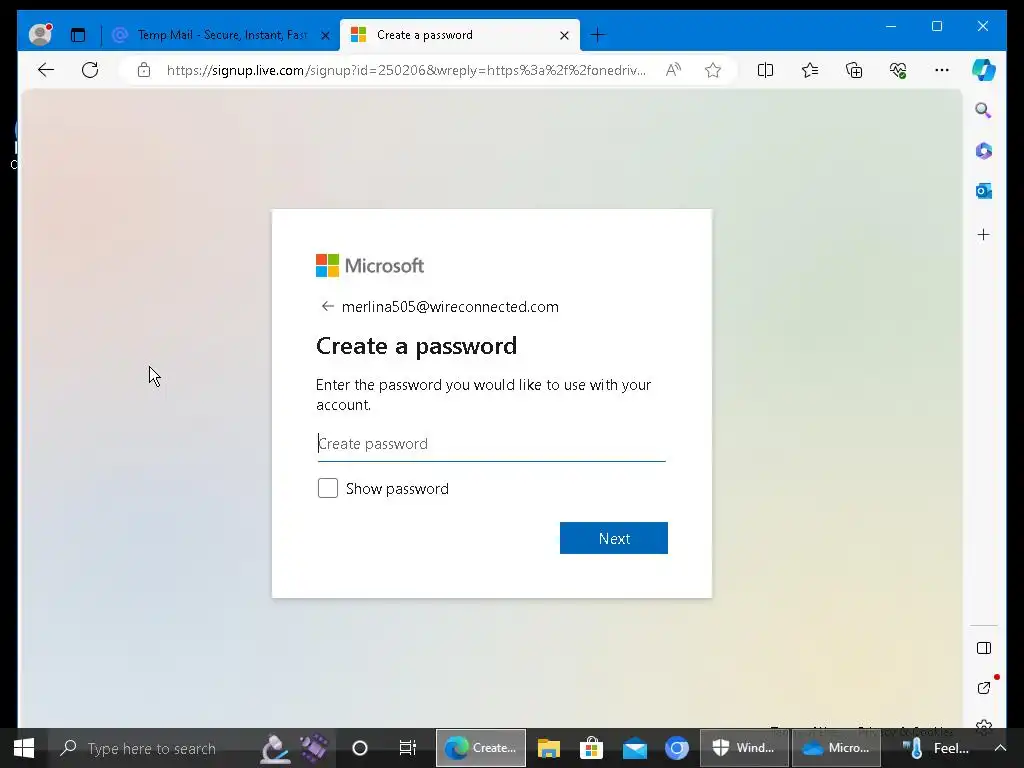1024x768 pixels.
Task: Add this page to favorites
Action: 712,70
